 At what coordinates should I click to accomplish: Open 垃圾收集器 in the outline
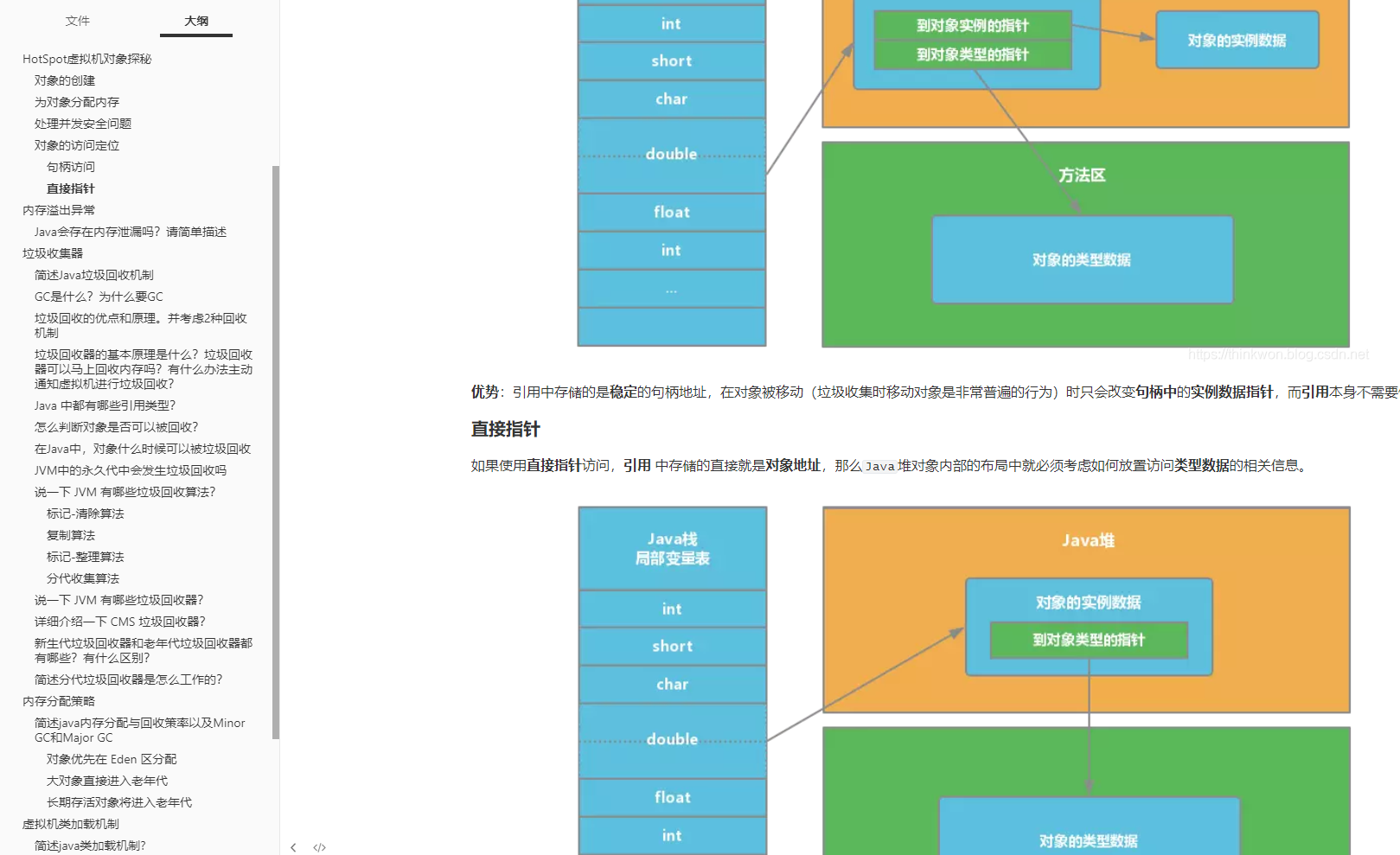(x=53, y=252)
